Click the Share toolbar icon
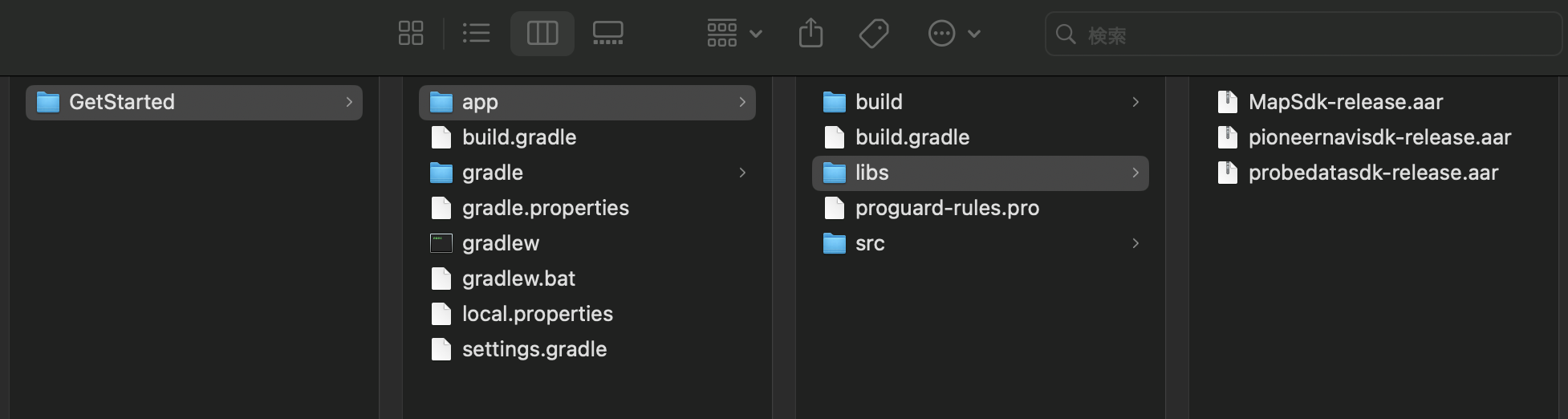This screenshot has width=1568, height=419. click(811, 34)
